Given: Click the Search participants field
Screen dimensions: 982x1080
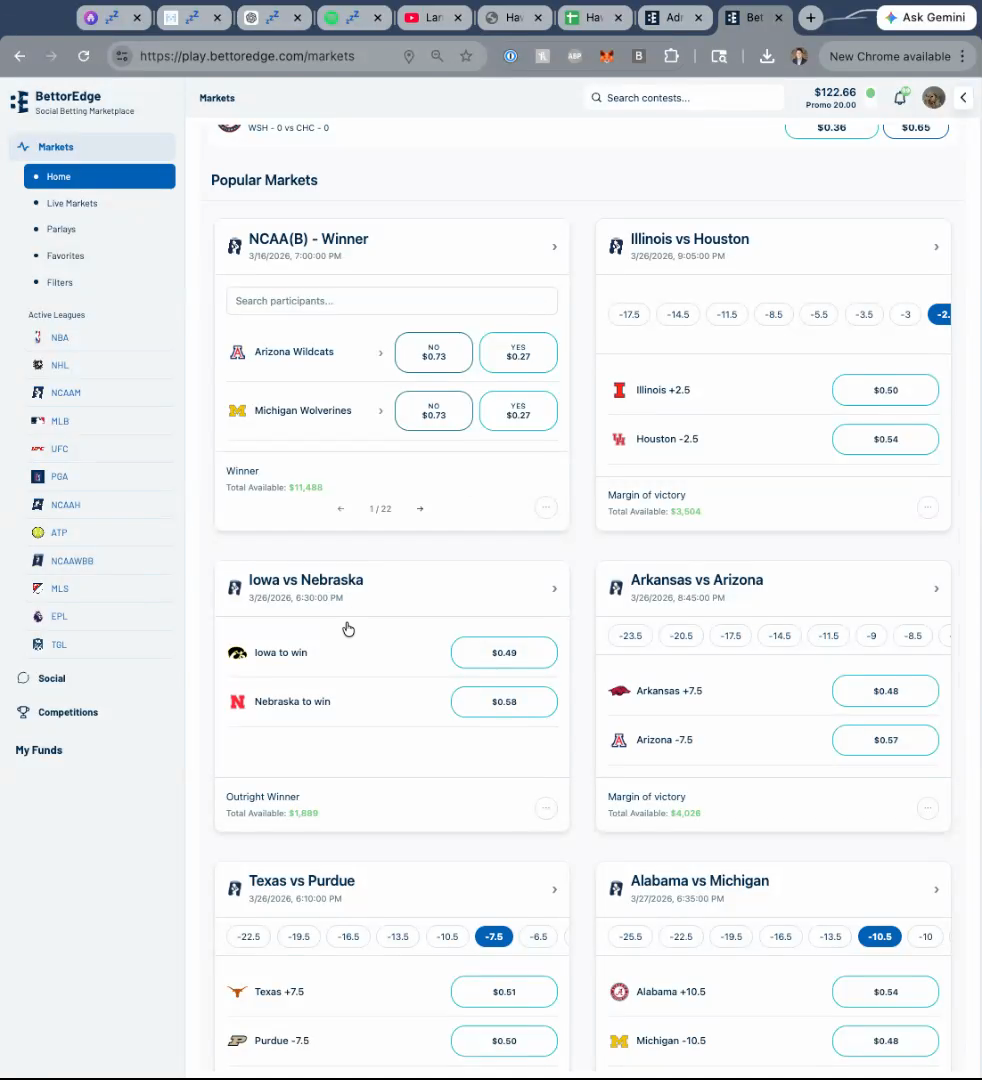Looking at the screenshot, I should (391, 301).
